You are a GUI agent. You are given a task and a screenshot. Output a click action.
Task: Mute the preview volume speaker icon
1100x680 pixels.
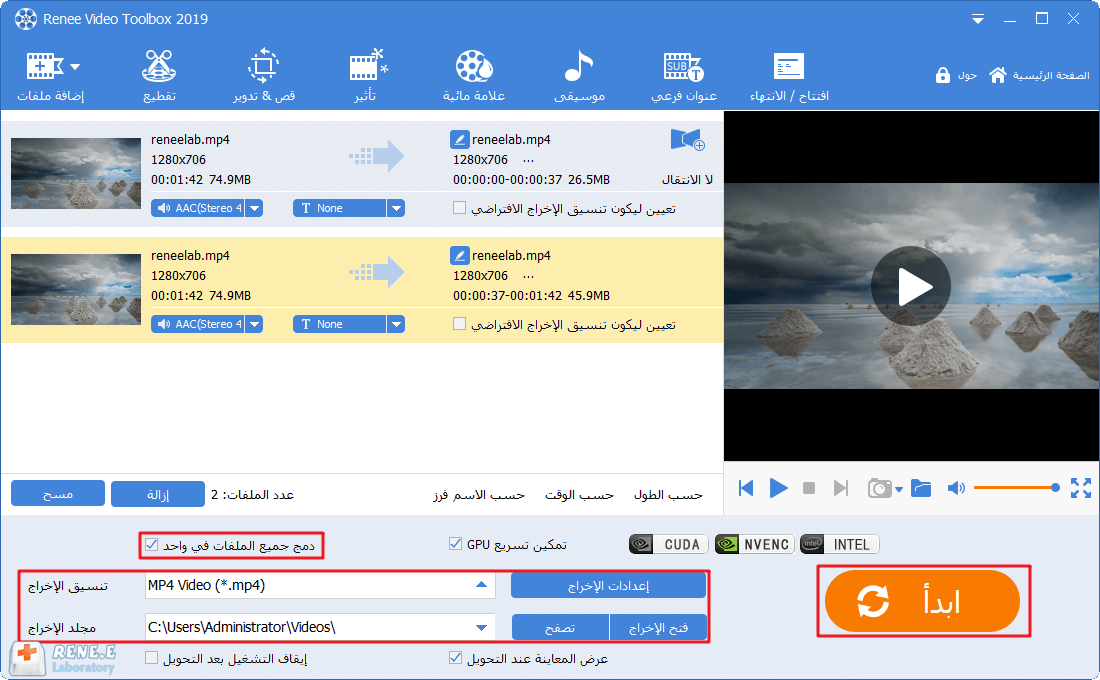(x=956, y=488)
